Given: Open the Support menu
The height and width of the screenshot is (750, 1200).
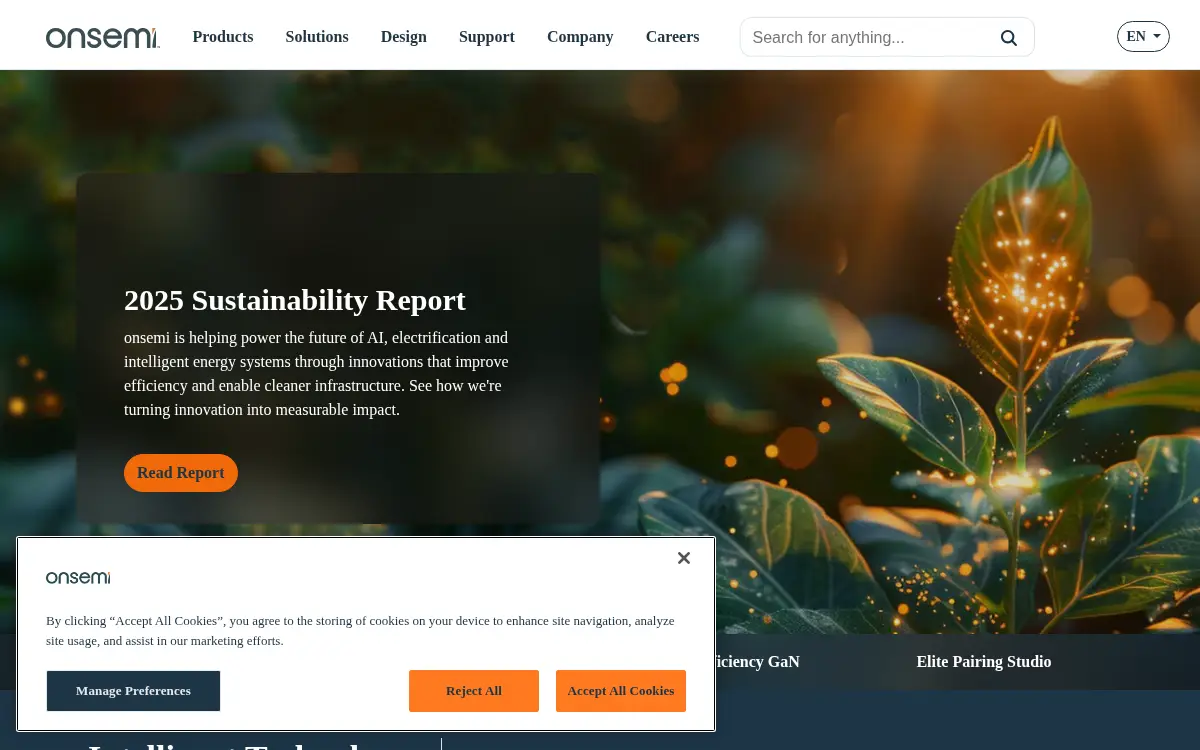Looking at the screenshot, I should pyautogui.click(x=487, y=37).
